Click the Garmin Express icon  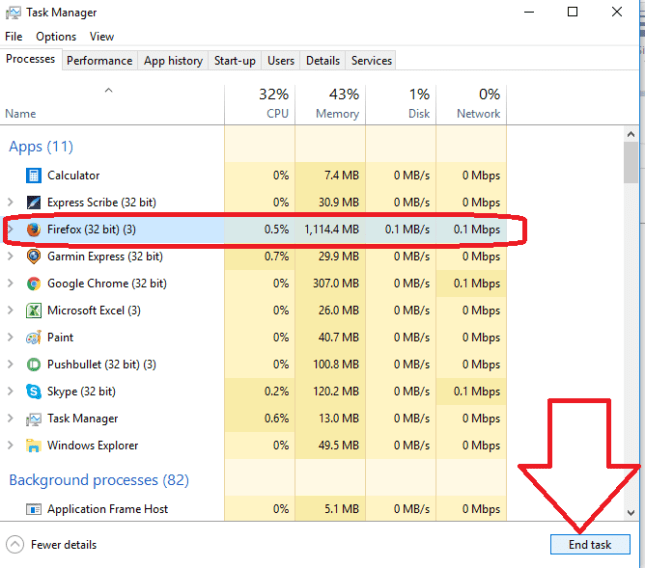(33, 257)
